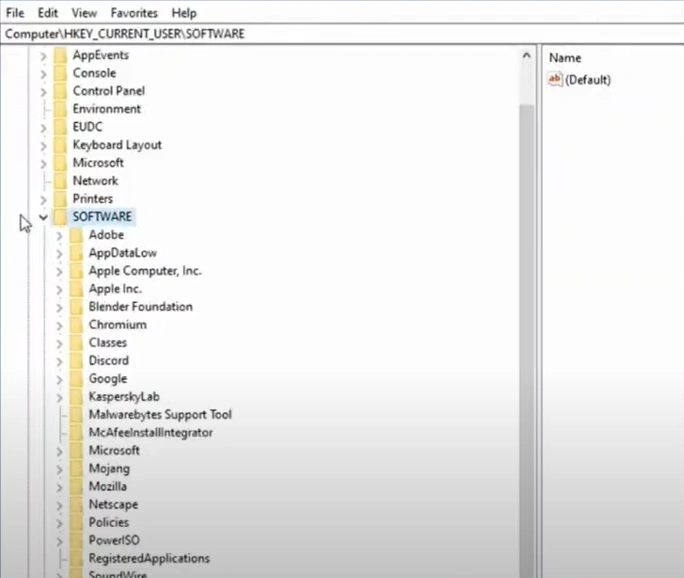Click the Netscape folder icon
The height and width of the screenshot is (578, 684).
pos(76,505)
